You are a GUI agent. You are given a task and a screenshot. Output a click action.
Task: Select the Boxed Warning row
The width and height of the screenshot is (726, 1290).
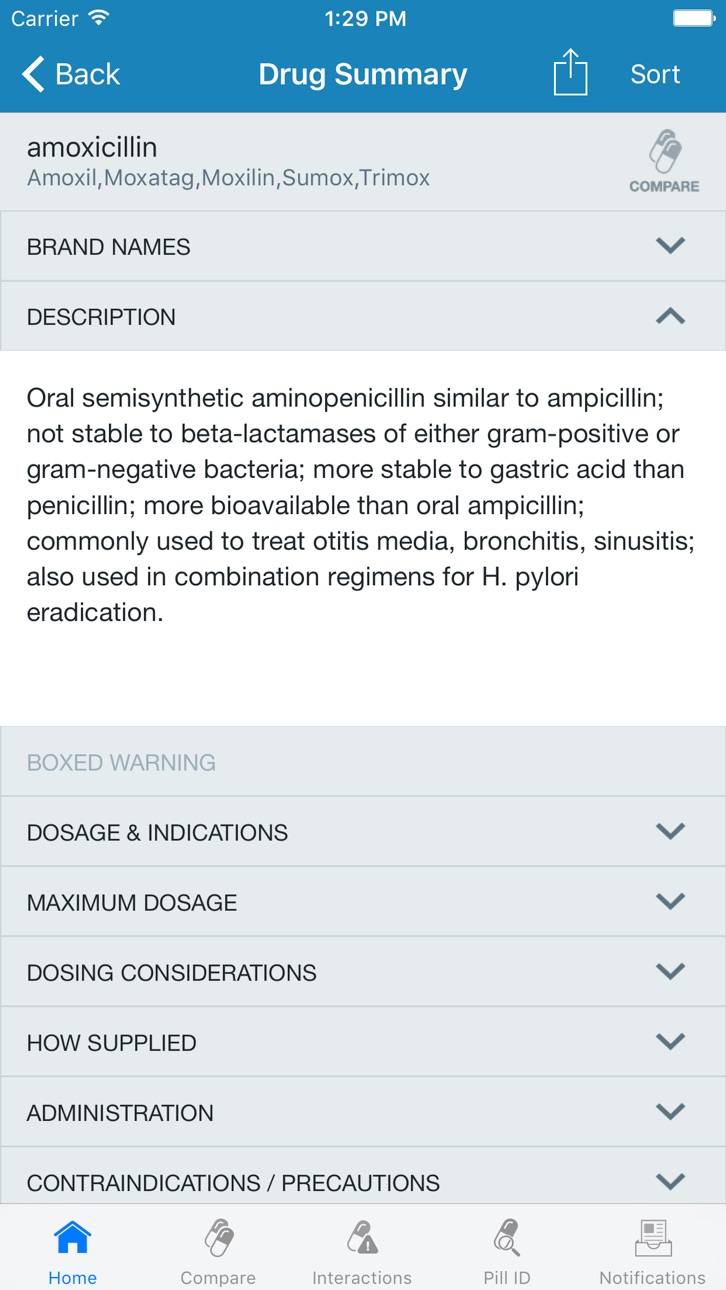coord(363,762)
